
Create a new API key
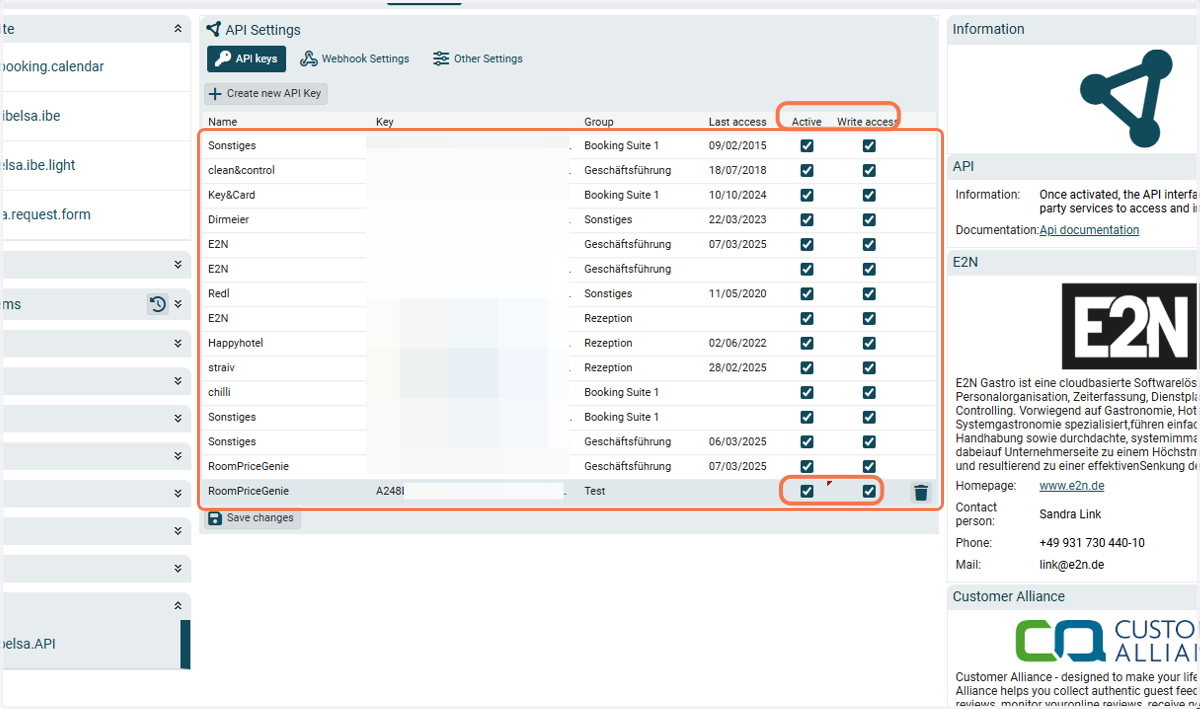[266, 93]
